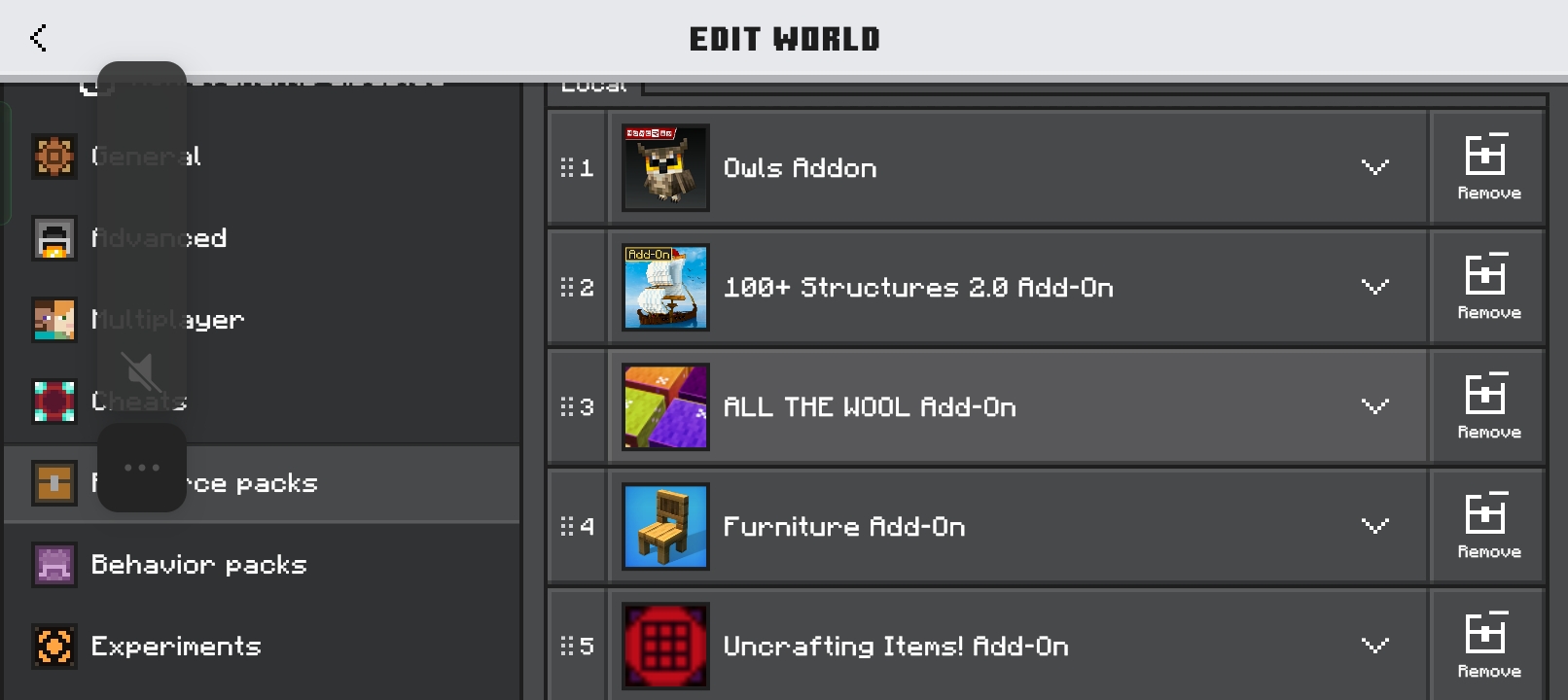The width and height of the screenshot is (1568, 700).
Task: Remove the Uncrafting Items! Add-On pack
Action: click(1488, 646)
